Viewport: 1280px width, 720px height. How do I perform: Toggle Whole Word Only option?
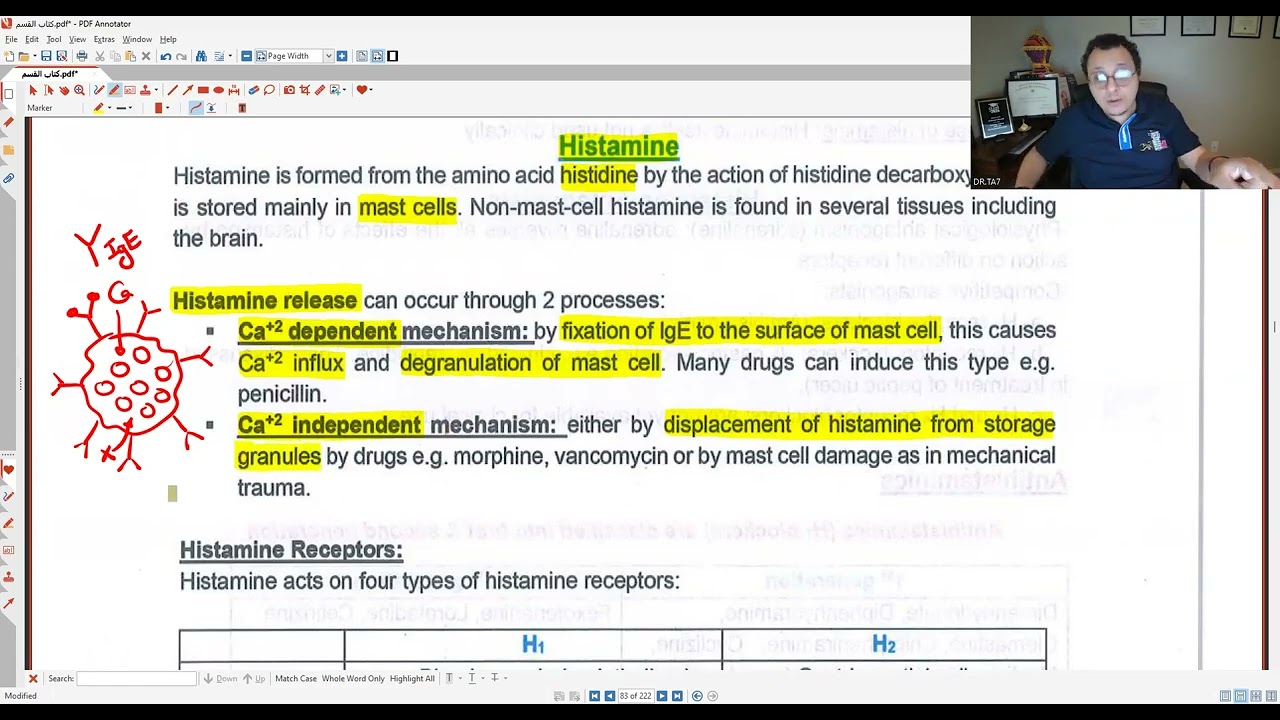pyautogui.click(x=353, y=678)
